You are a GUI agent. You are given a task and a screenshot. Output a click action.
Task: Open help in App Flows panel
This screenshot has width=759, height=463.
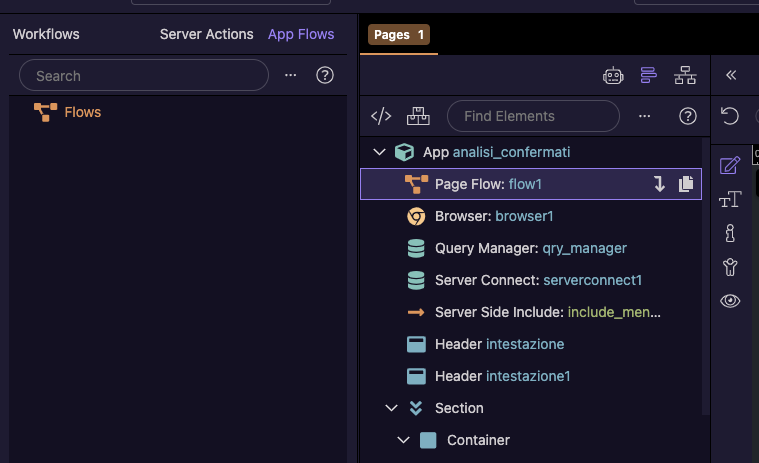pos(325,75)
